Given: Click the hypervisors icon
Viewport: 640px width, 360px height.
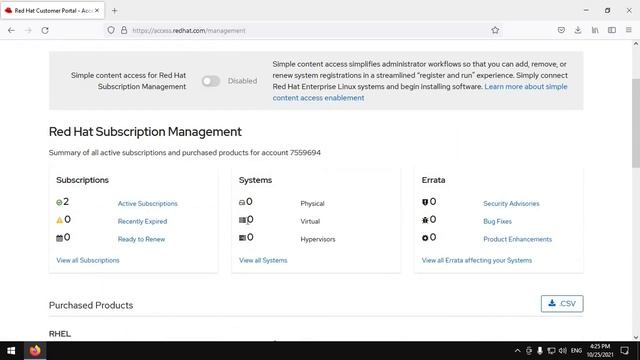Looking at the screenshot, I should tap(242, 238).
